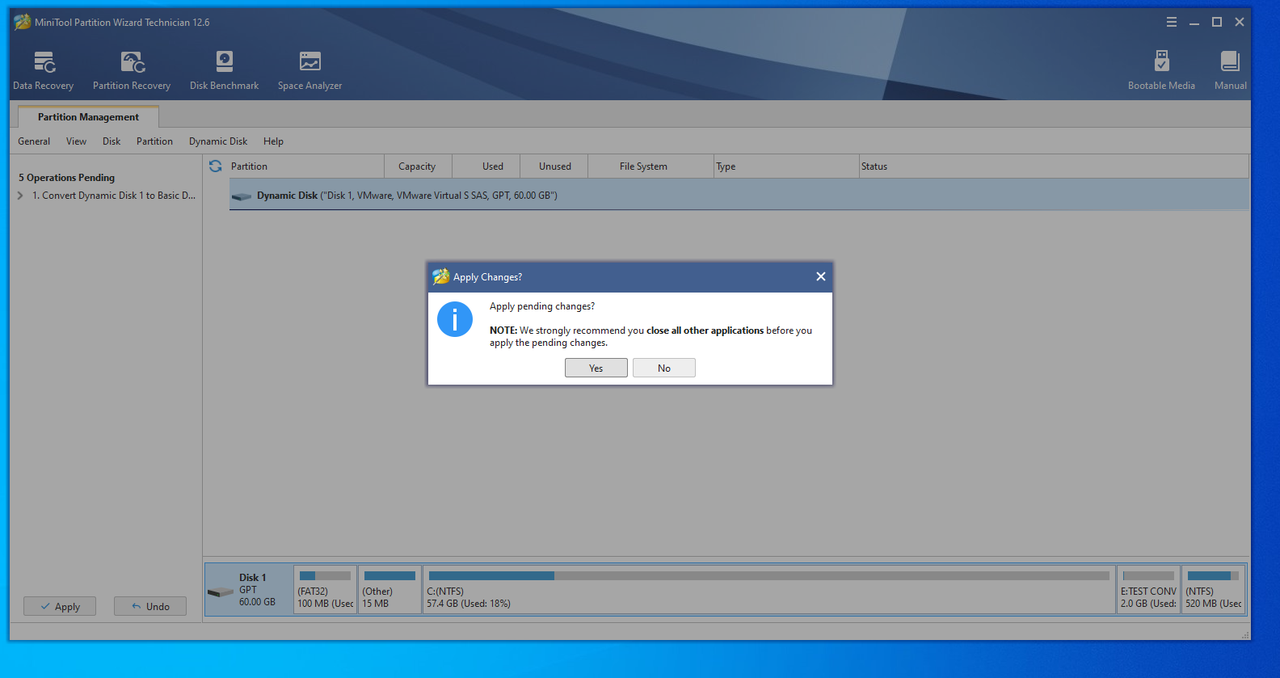Select Convert Dynamic Disk 1 to Basic operation

click(x=113, y=196)
